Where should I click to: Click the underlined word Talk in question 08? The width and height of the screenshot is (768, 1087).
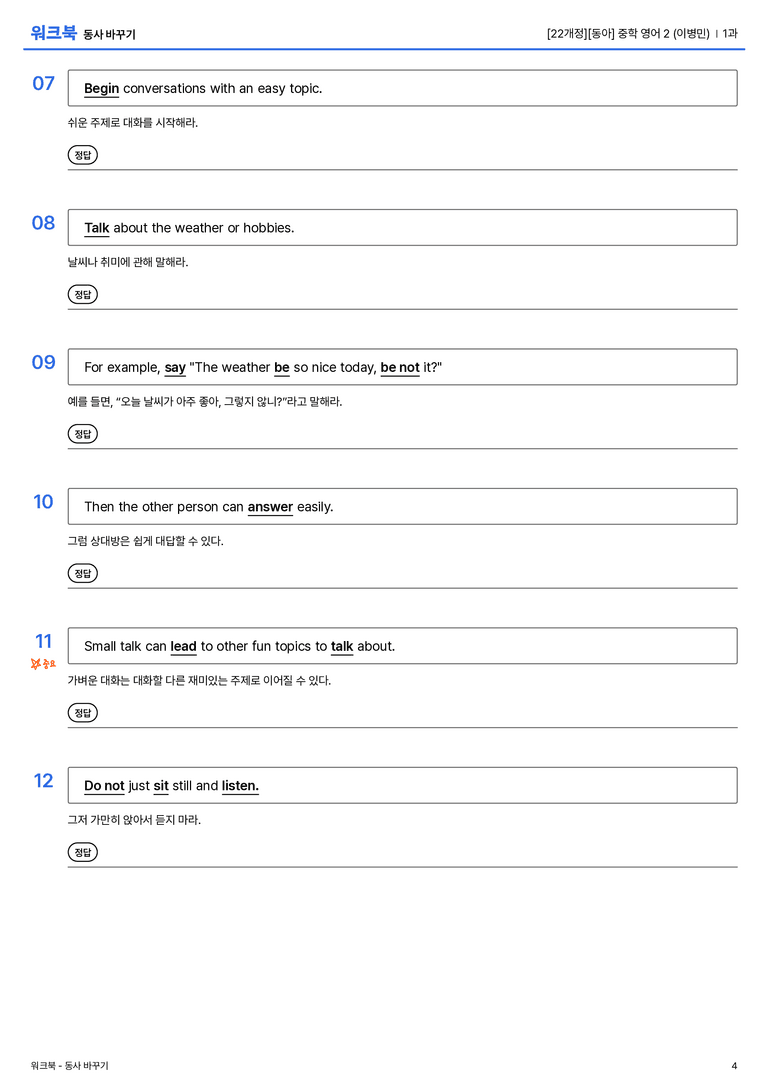pyautogui.click(x=96, y=228)
